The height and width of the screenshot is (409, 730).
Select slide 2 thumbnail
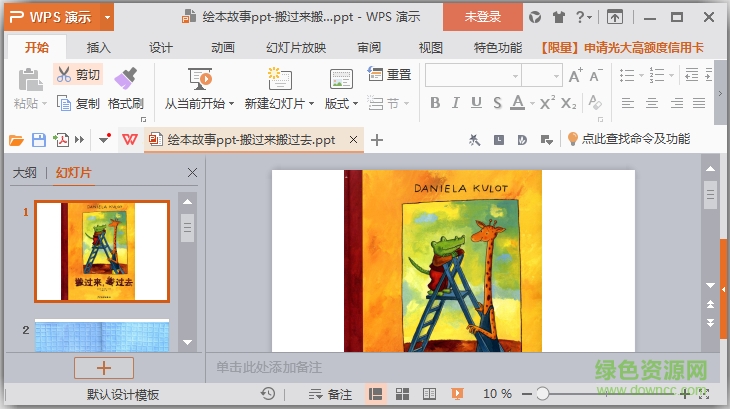point(102,335)
